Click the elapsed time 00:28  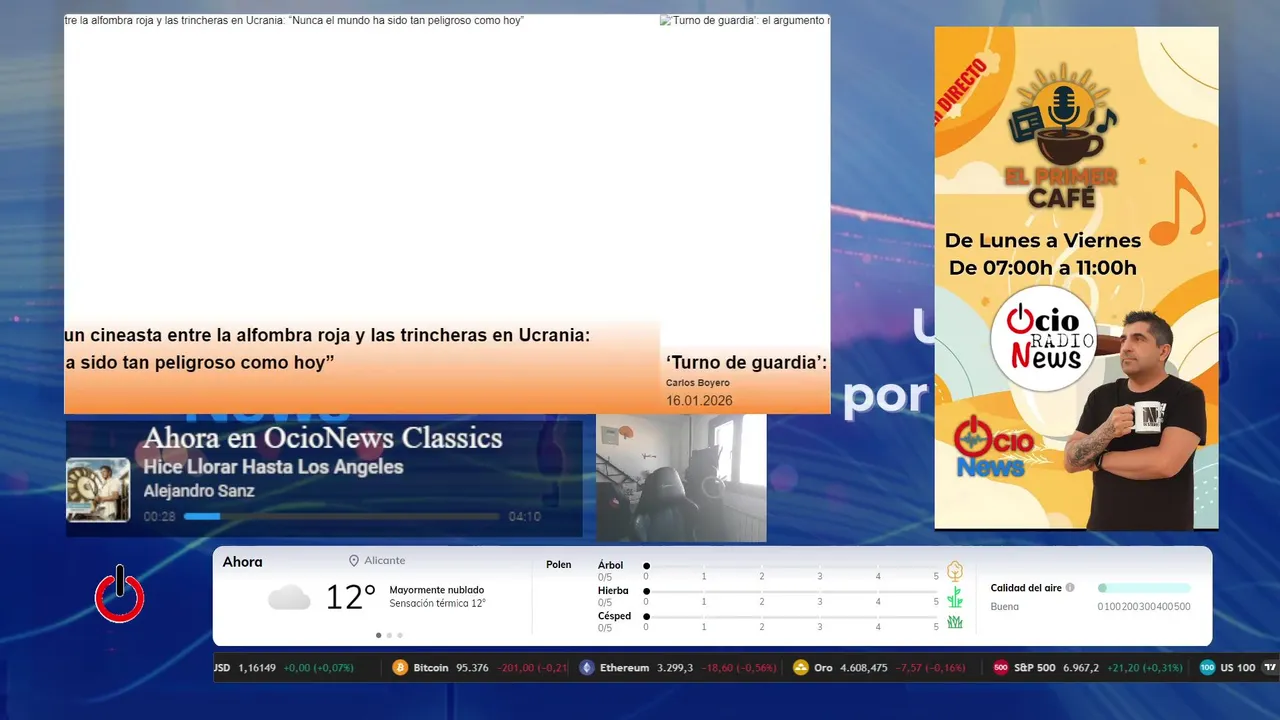coord(159,517)
